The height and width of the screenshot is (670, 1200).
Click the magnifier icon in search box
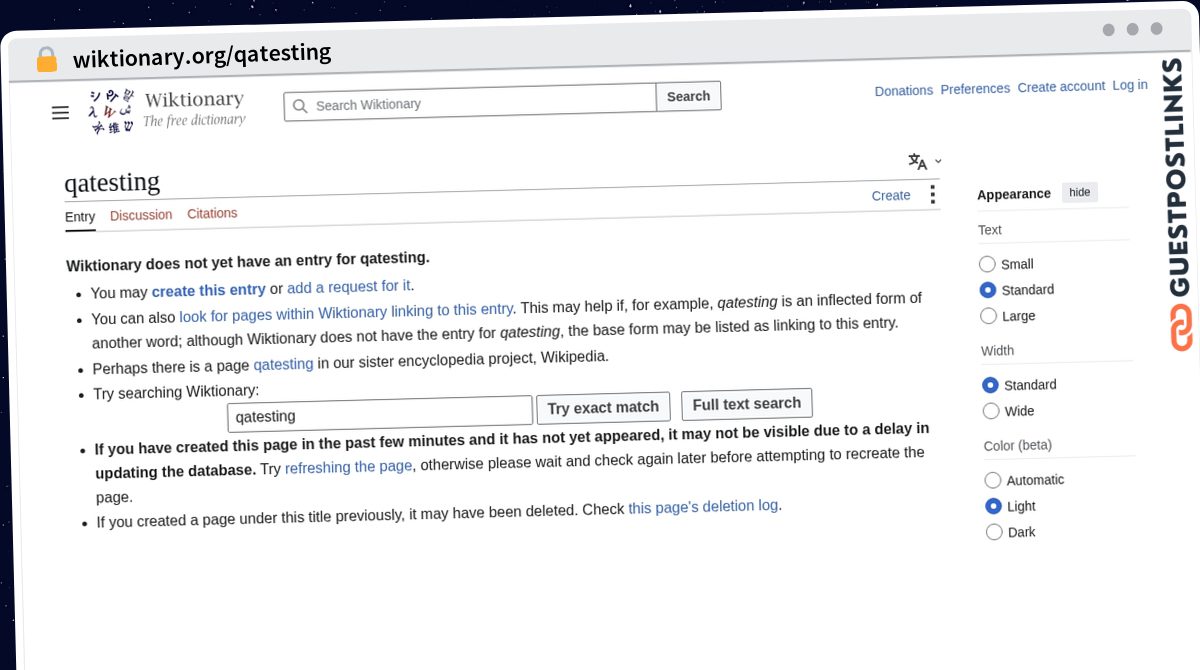click(x=299, y=106)
